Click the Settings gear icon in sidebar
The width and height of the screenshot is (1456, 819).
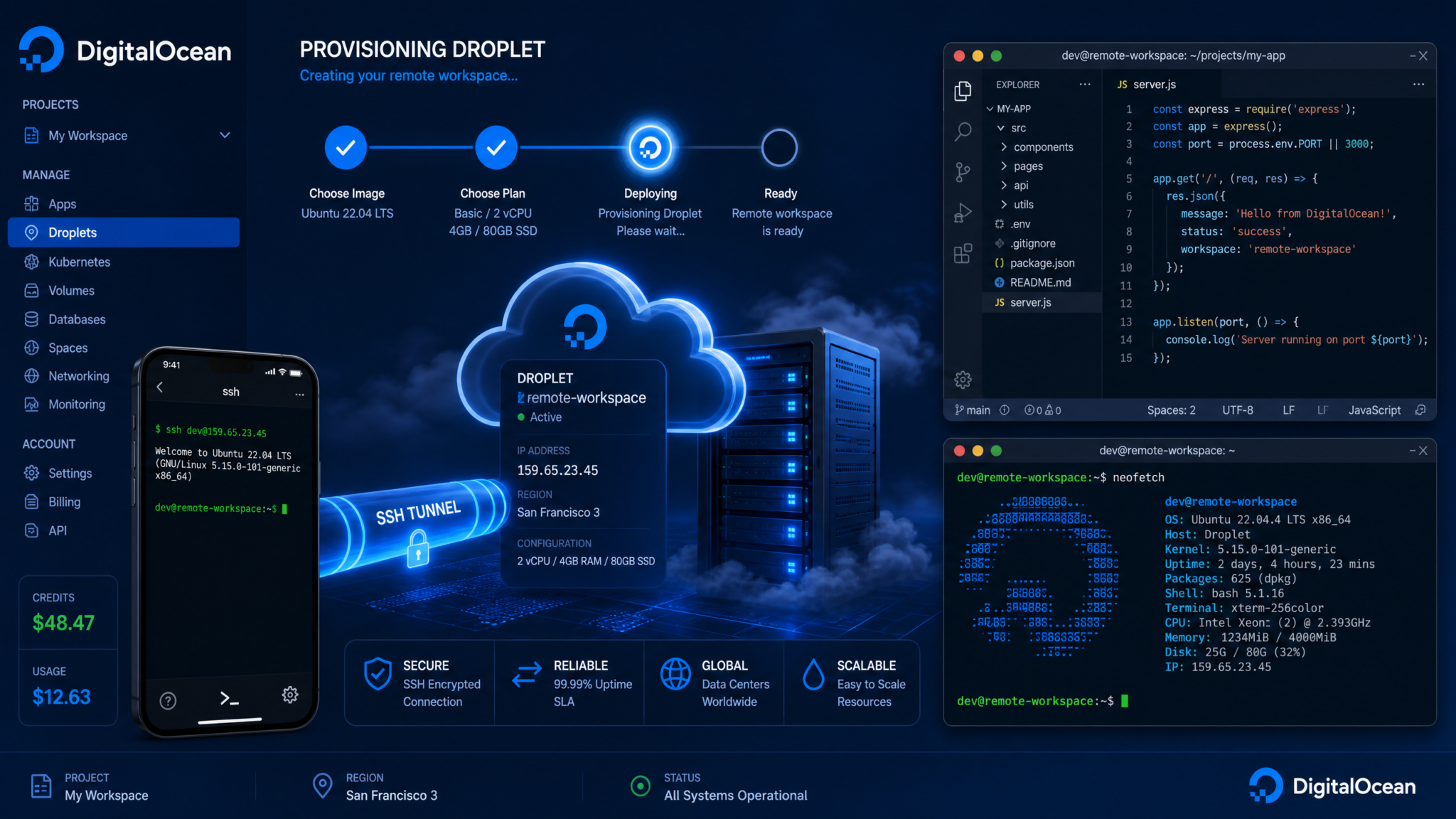[31, 473]
